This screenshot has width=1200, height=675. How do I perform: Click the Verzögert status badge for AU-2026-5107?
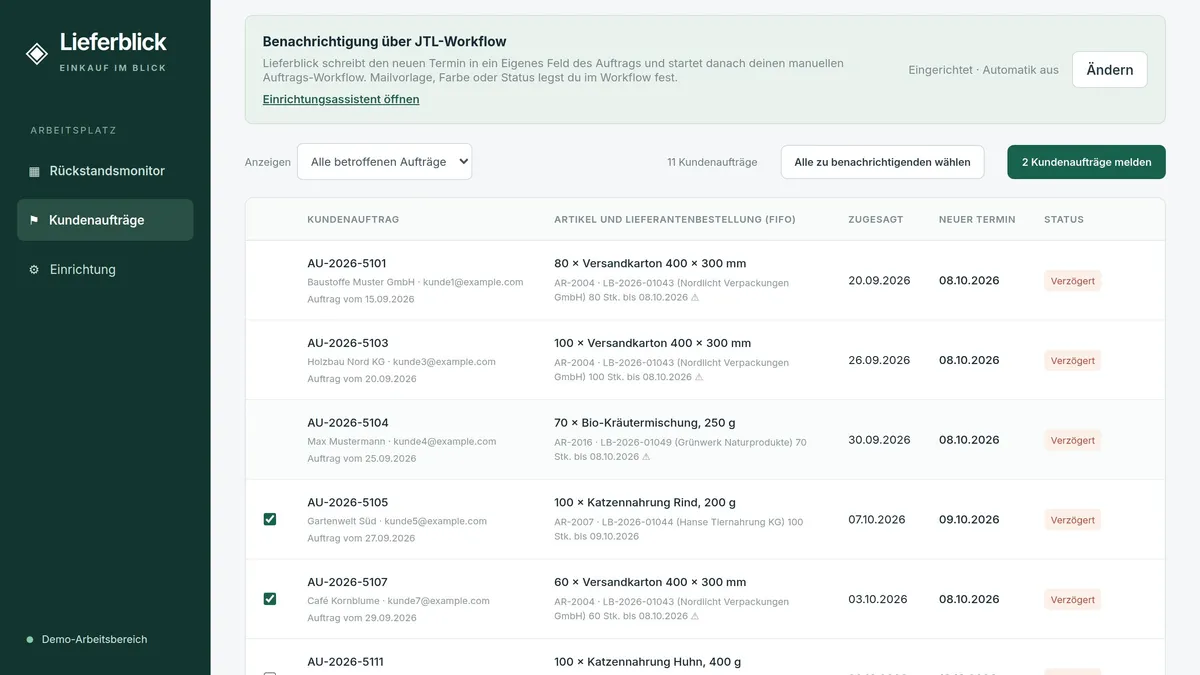coord(1072,600)
